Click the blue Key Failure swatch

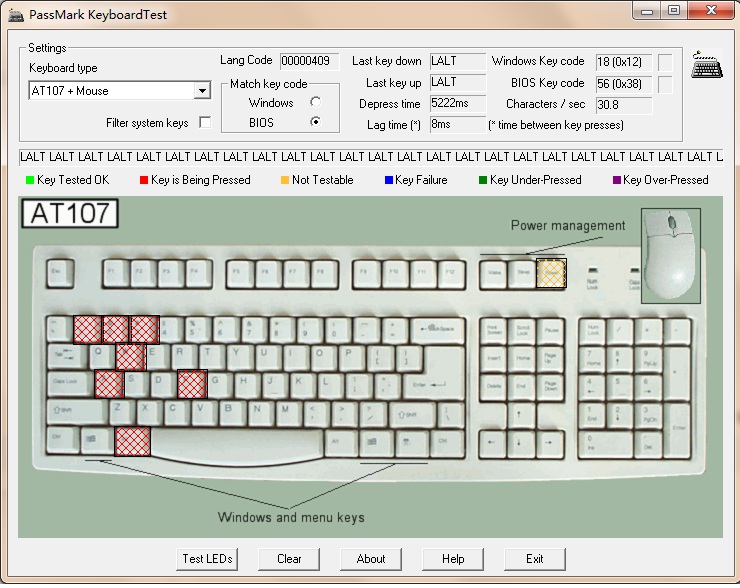tap(389, 180)
